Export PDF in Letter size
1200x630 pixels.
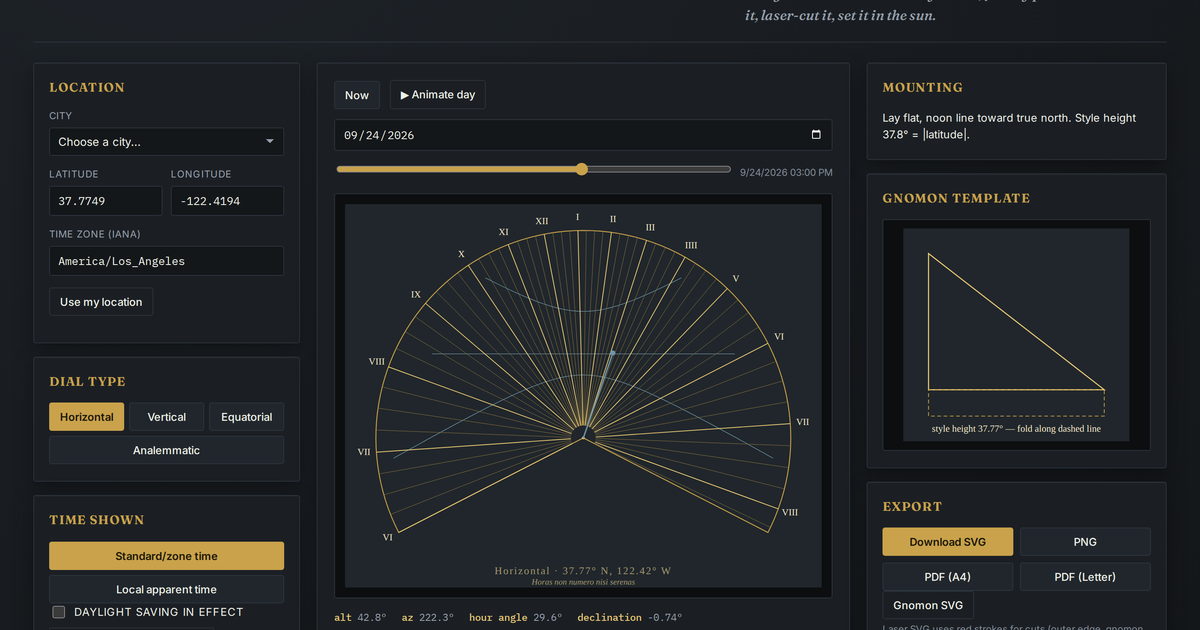click(1085, 577)
